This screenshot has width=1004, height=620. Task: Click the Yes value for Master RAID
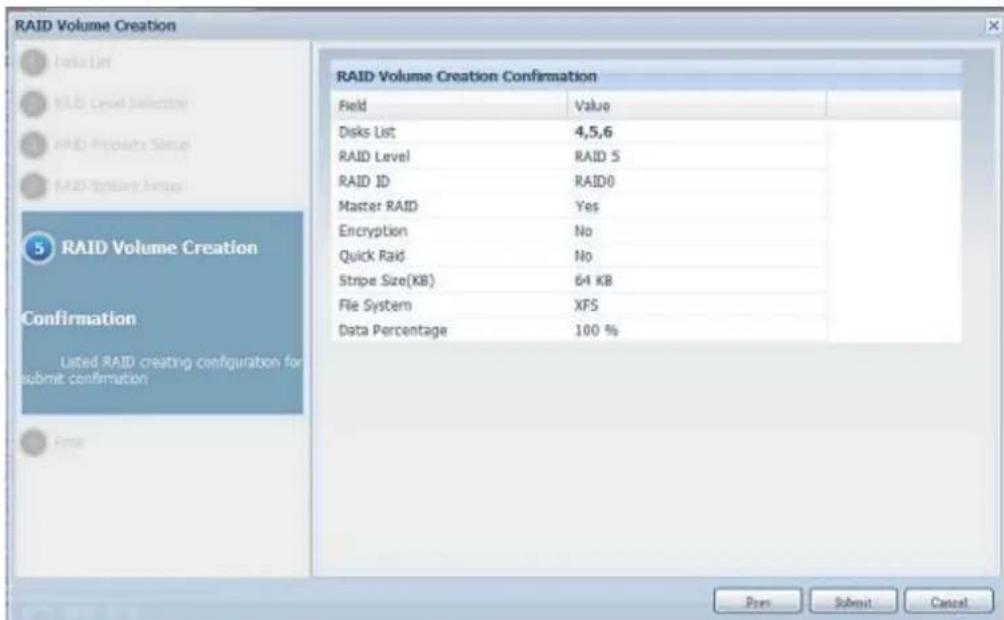tap(587, 206)
